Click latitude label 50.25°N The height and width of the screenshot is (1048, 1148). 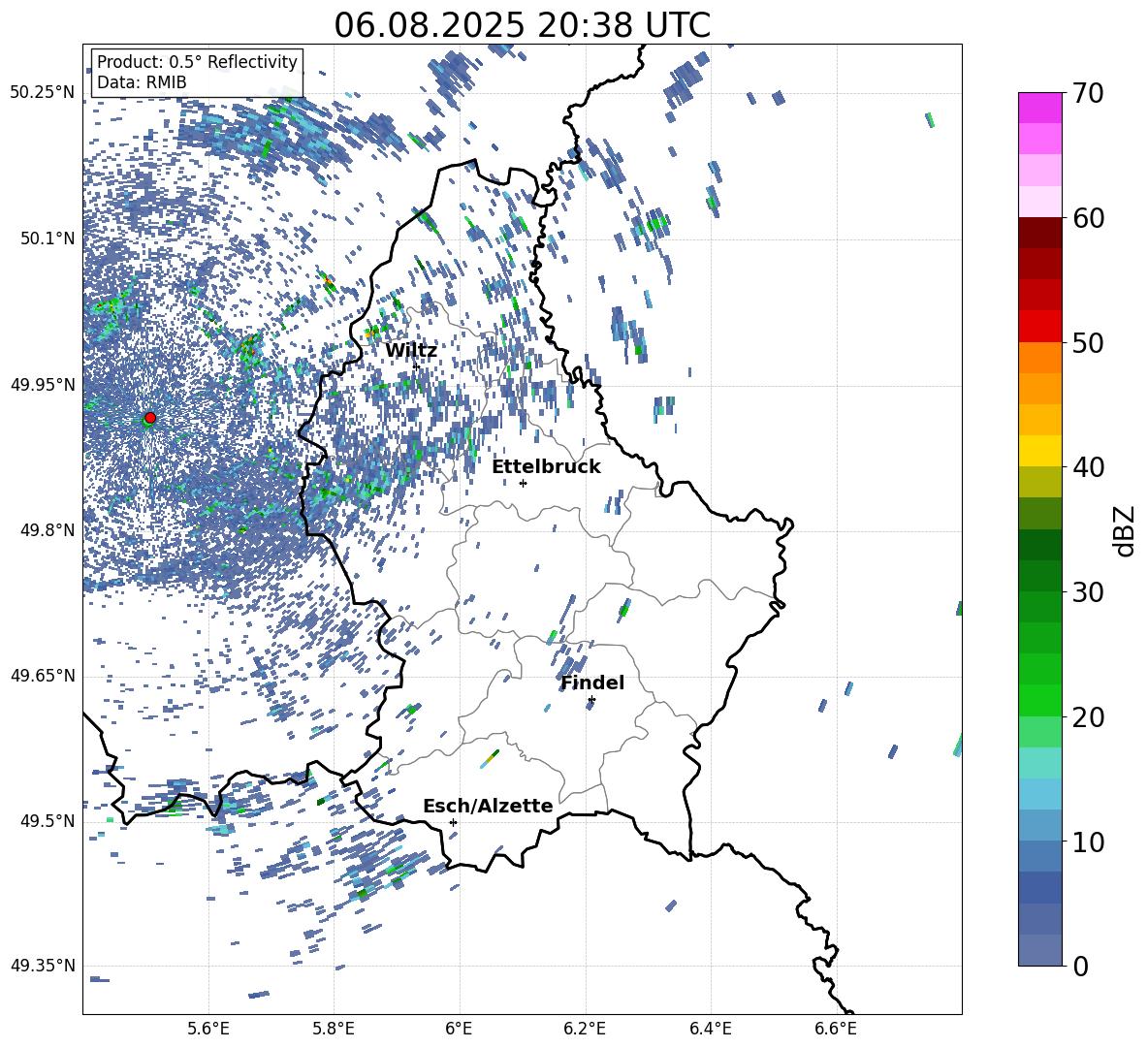pos(43,93)
